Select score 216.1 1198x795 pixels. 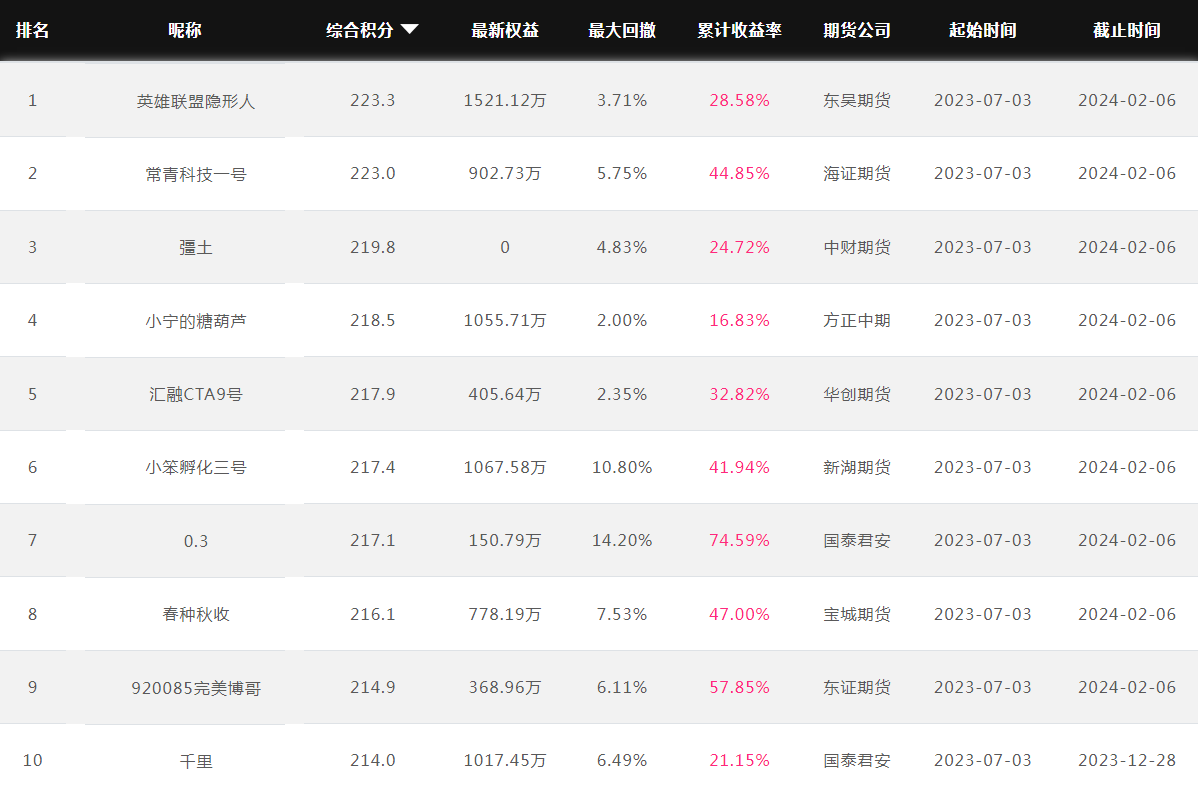point(373,614)
